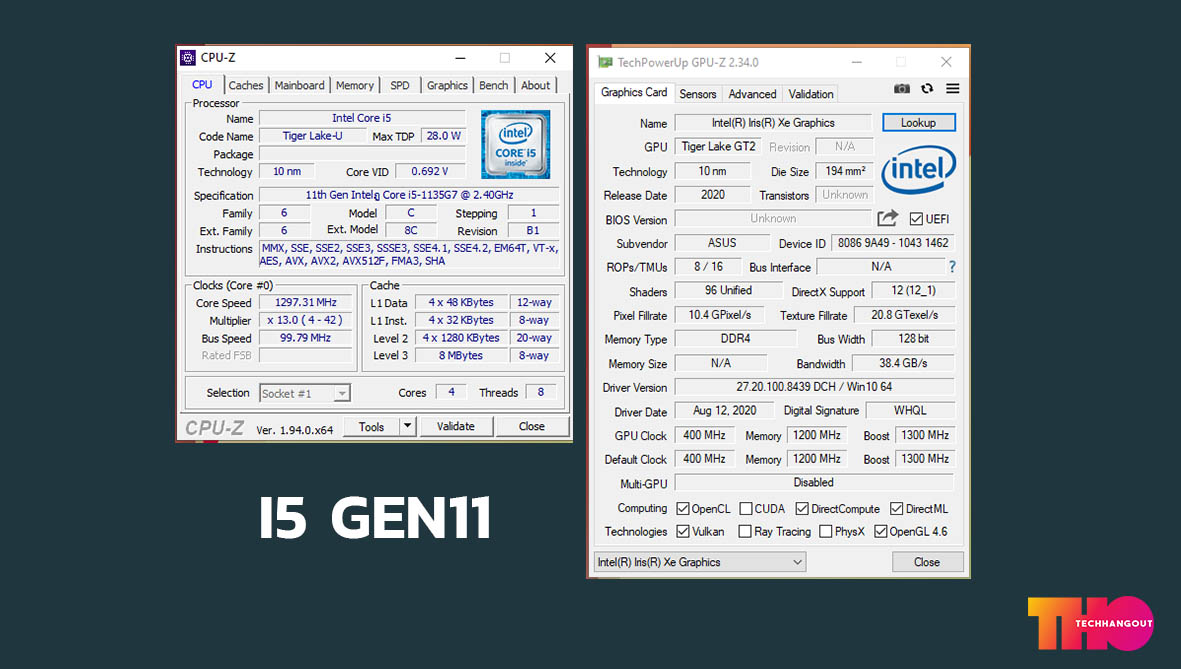
Task: Open the Memory tab in CPU-Z
Action: tap(355, 85)
